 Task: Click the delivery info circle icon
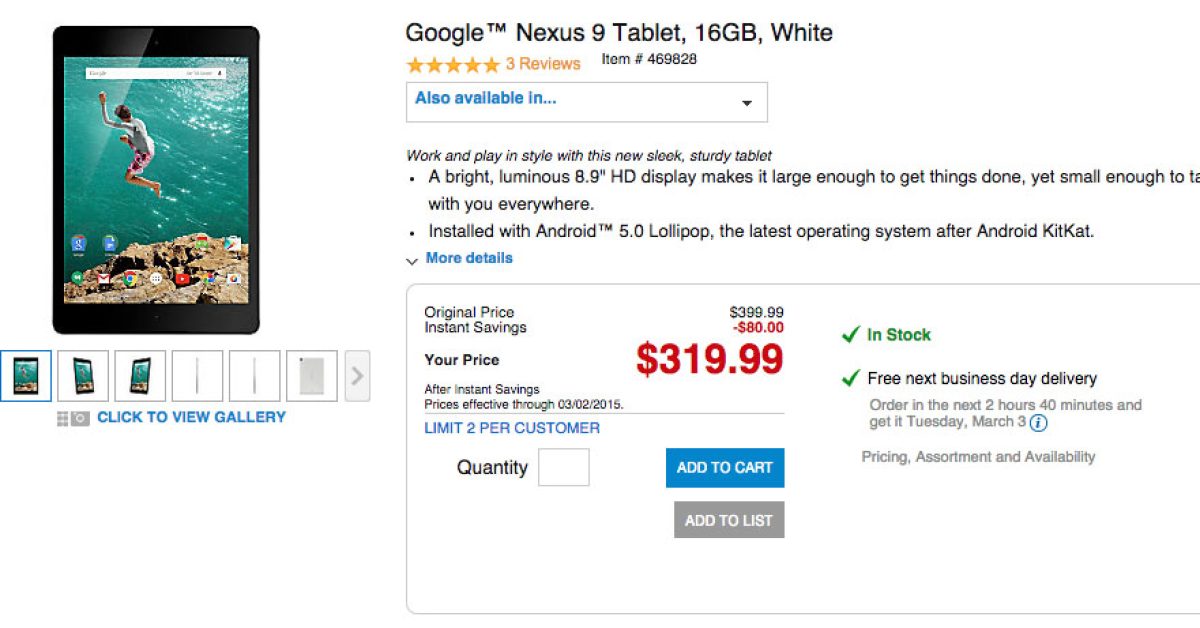coord(1039,422)
